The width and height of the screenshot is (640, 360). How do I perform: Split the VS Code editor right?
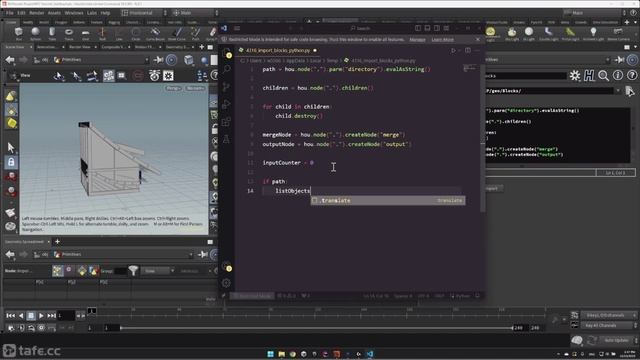tap(468, 51)
